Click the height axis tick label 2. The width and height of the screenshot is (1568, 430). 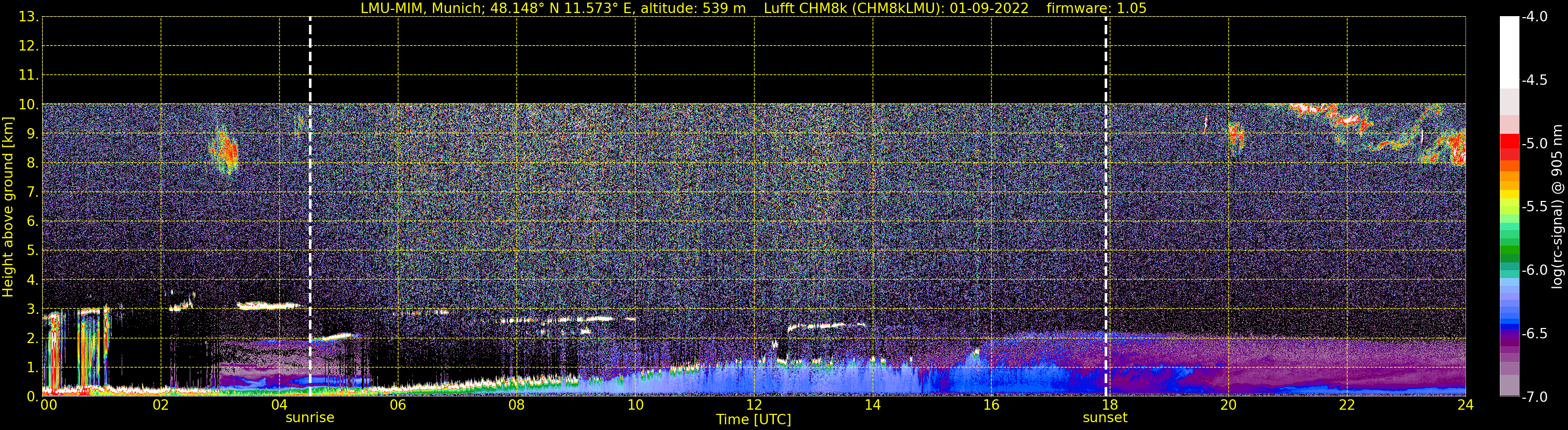[32, 338]
